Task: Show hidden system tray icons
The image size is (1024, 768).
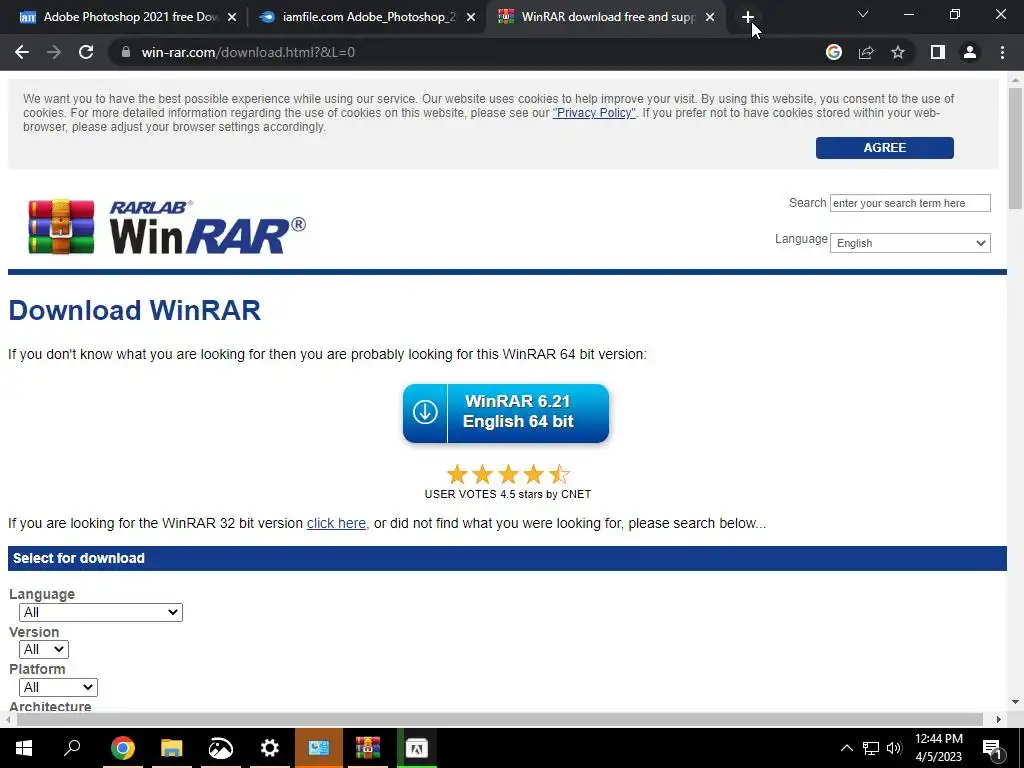Action: pyautogui.click(x=846, y=748)
